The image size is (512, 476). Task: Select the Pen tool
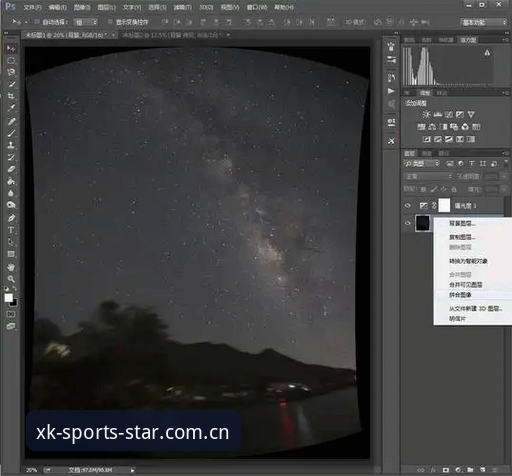11,218
